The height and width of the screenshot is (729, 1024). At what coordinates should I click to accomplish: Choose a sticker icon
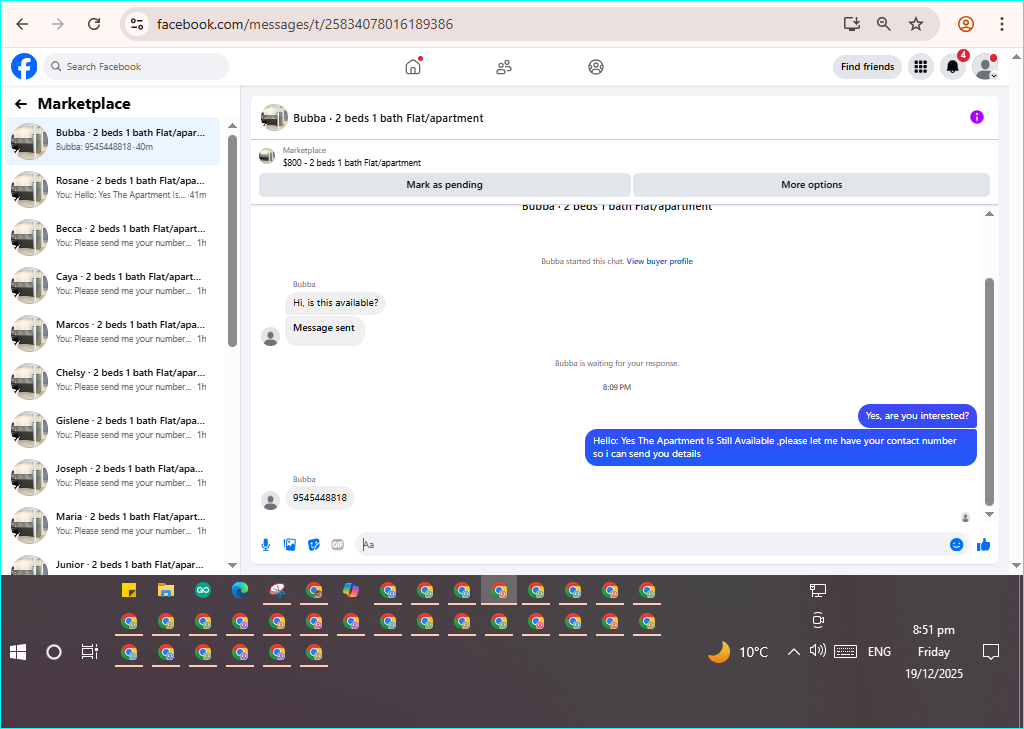[314, 545]
